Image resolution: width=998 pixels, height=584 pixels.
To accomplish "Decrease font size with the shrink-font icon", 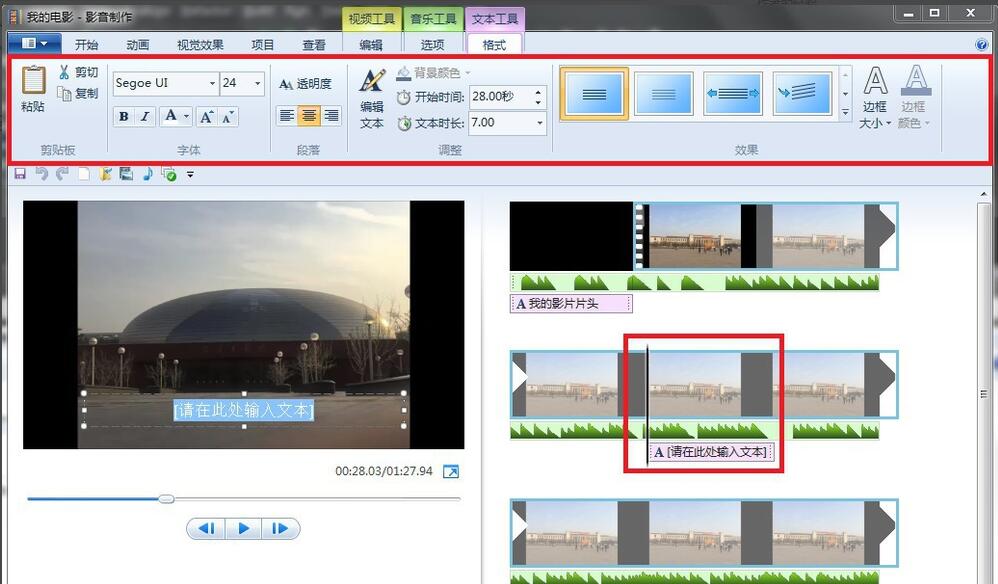I will [x=228, y=116].
